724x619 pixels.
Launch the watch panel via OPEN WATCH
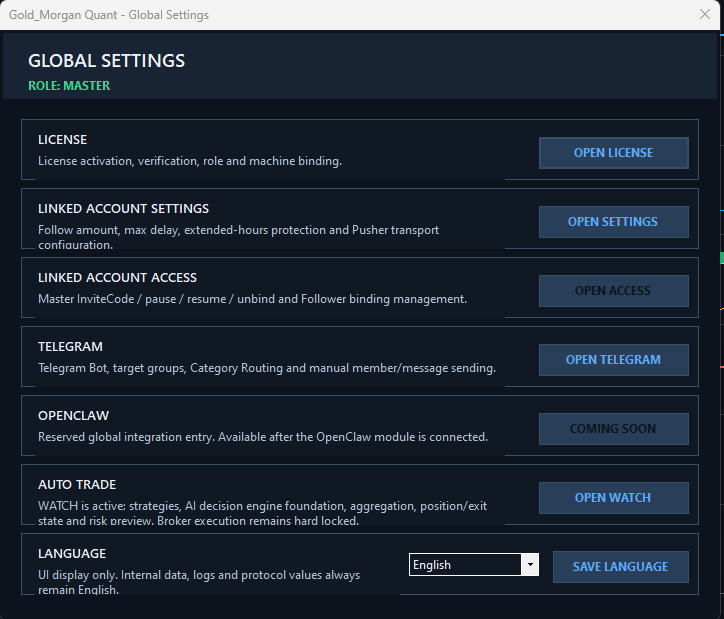(x=614, y=498)
